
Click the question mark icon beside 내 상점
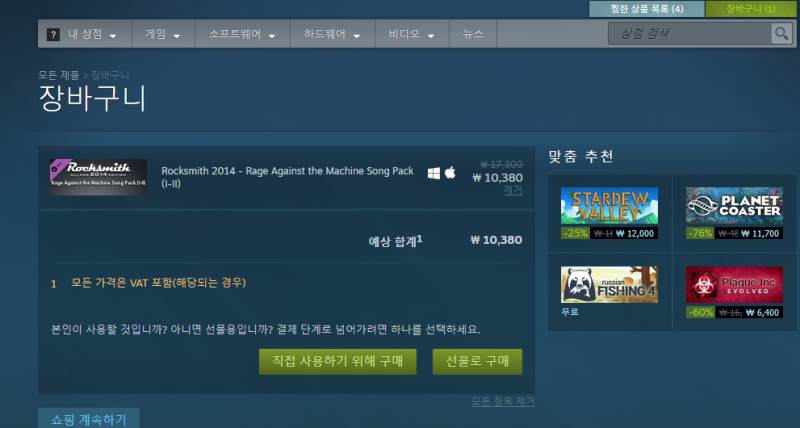coord(53,34)
